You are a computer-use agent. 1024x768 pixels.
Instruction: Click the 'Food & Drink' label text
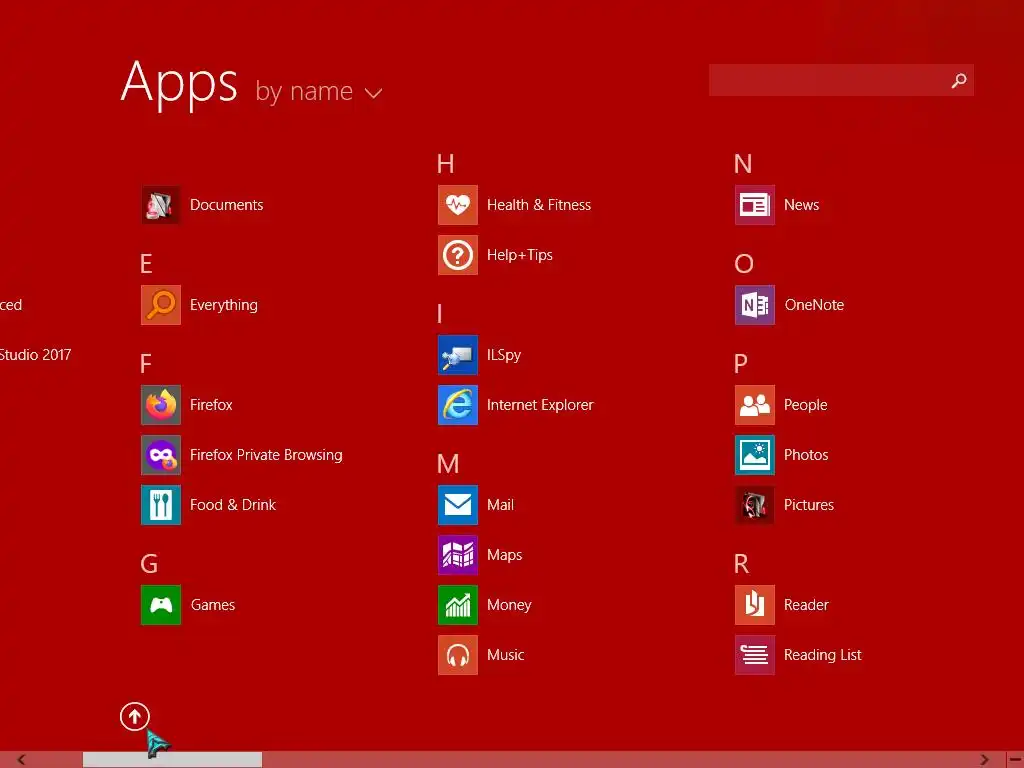pyautogui.click(x=232, y=505)
